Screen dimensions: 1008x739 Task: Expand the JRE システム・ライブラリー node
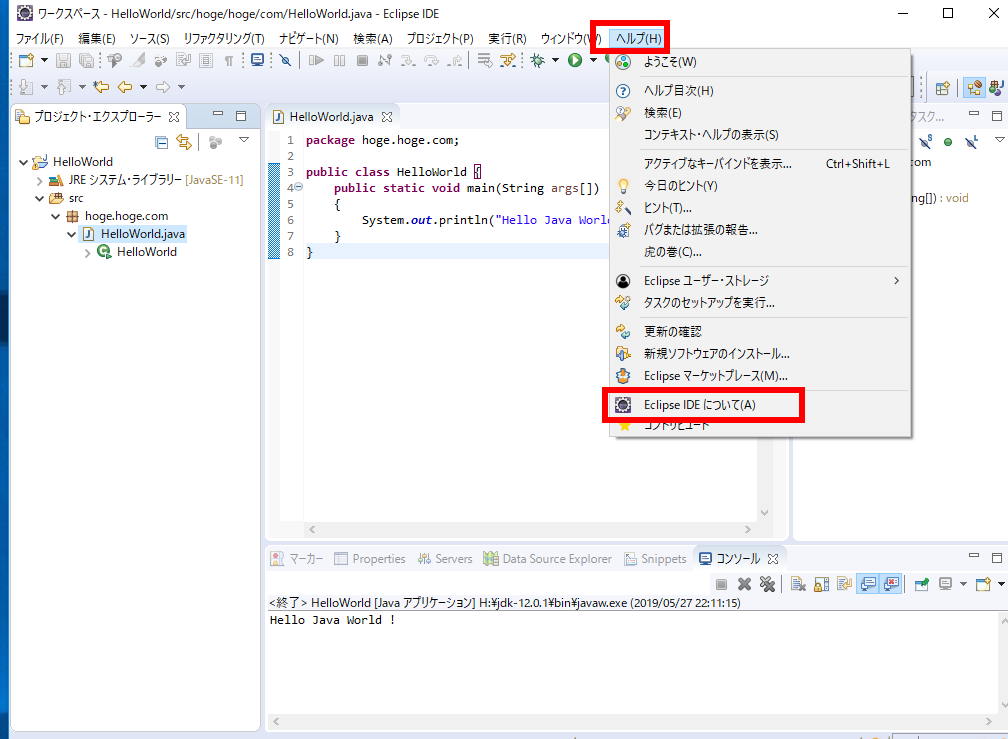tap(40, 181)
